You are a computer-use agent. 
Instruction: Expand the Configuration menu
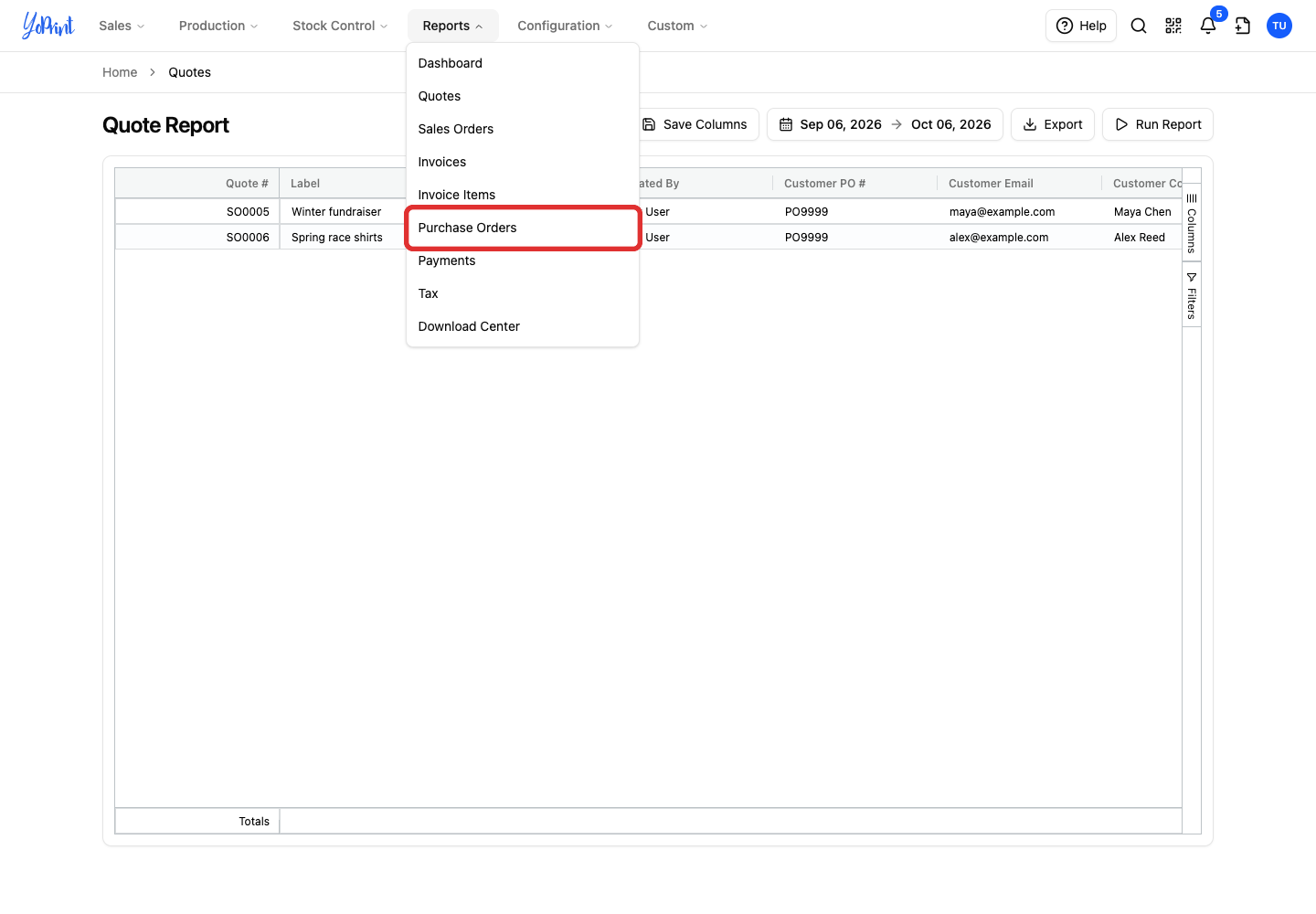(x=565, y=26)
